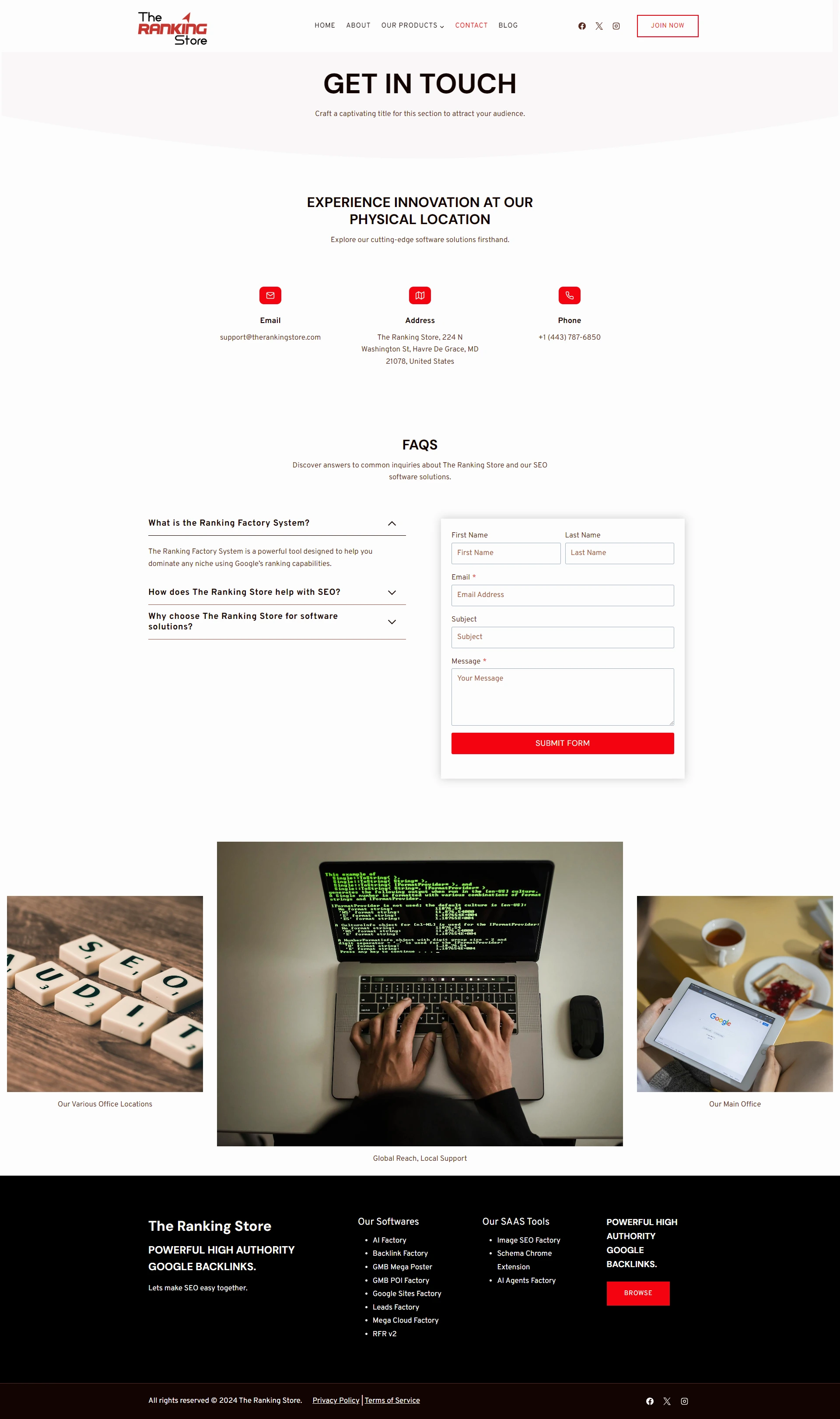Click the Email contact icon
This screenshot has height=1419, width=840.
click(270, 295)
